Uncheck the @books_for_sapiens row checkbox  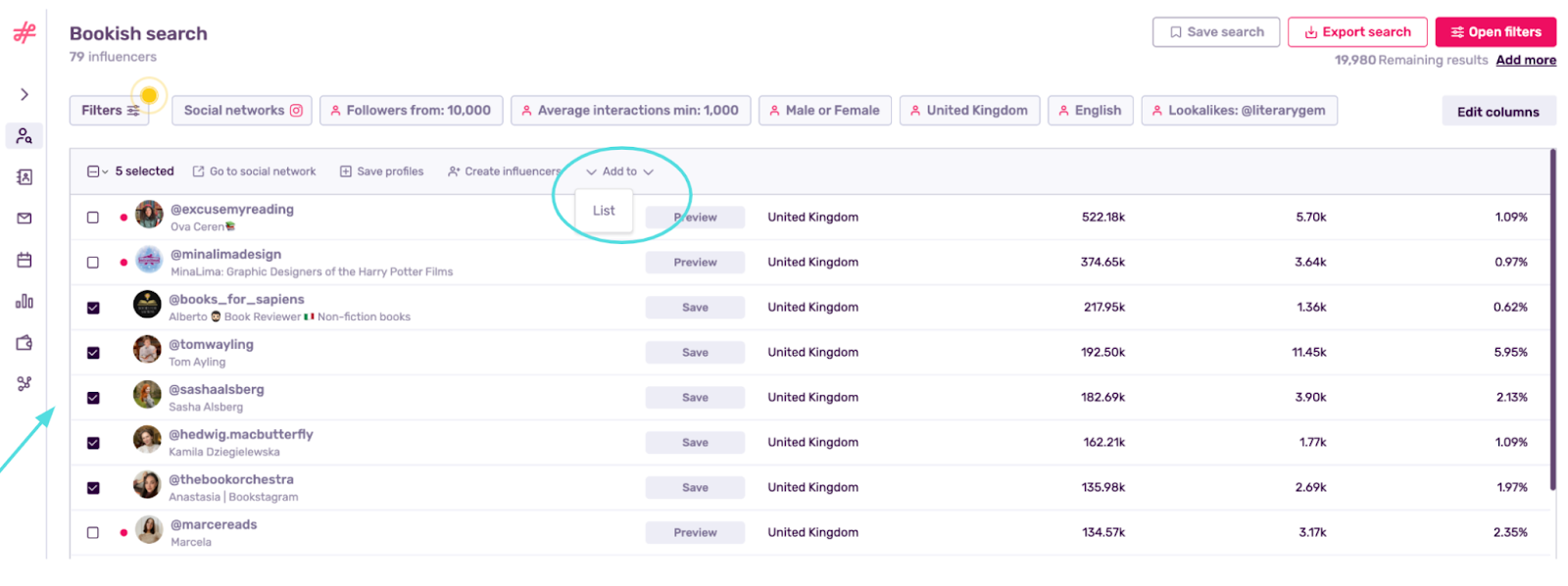(x=93, y=308)
